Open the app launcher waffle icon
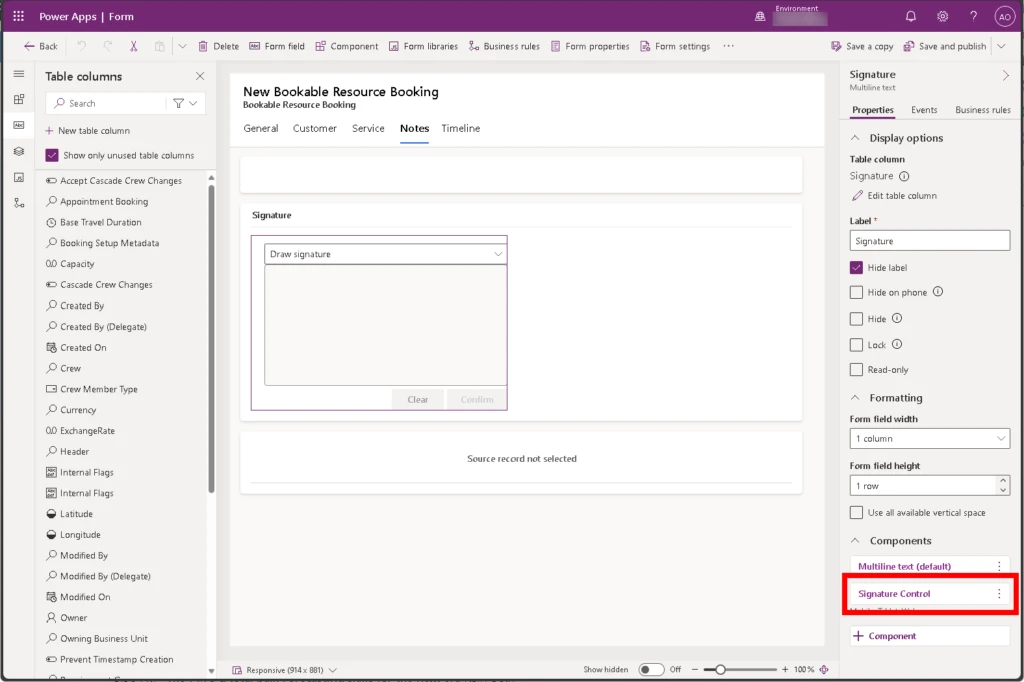This screenshot has height=682, width=1024. [18, 16]
